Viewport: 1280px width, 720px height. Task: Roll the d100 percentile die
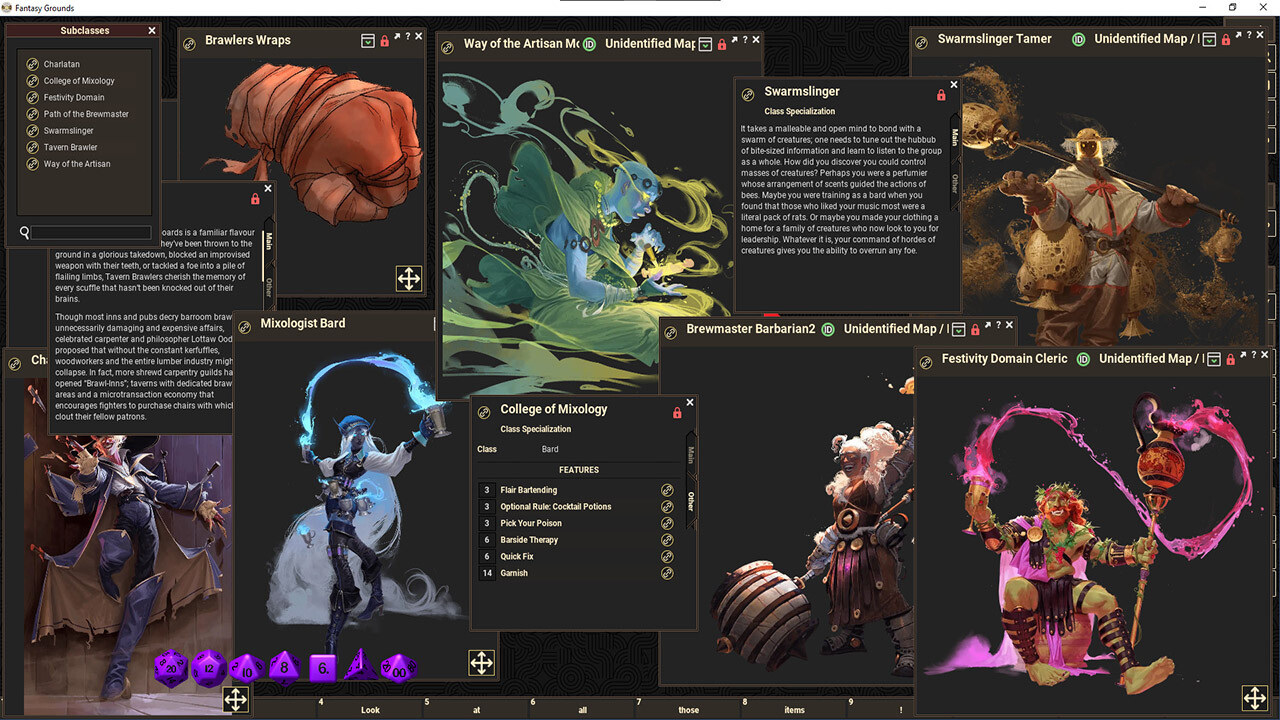point(399,667)
